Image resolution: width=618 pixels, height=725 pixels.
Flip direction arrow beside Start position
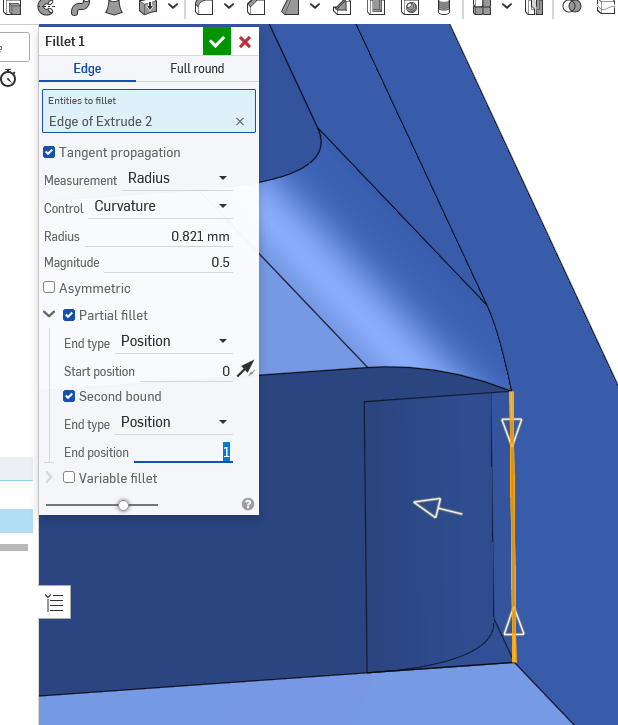click(x=245, y=369)
